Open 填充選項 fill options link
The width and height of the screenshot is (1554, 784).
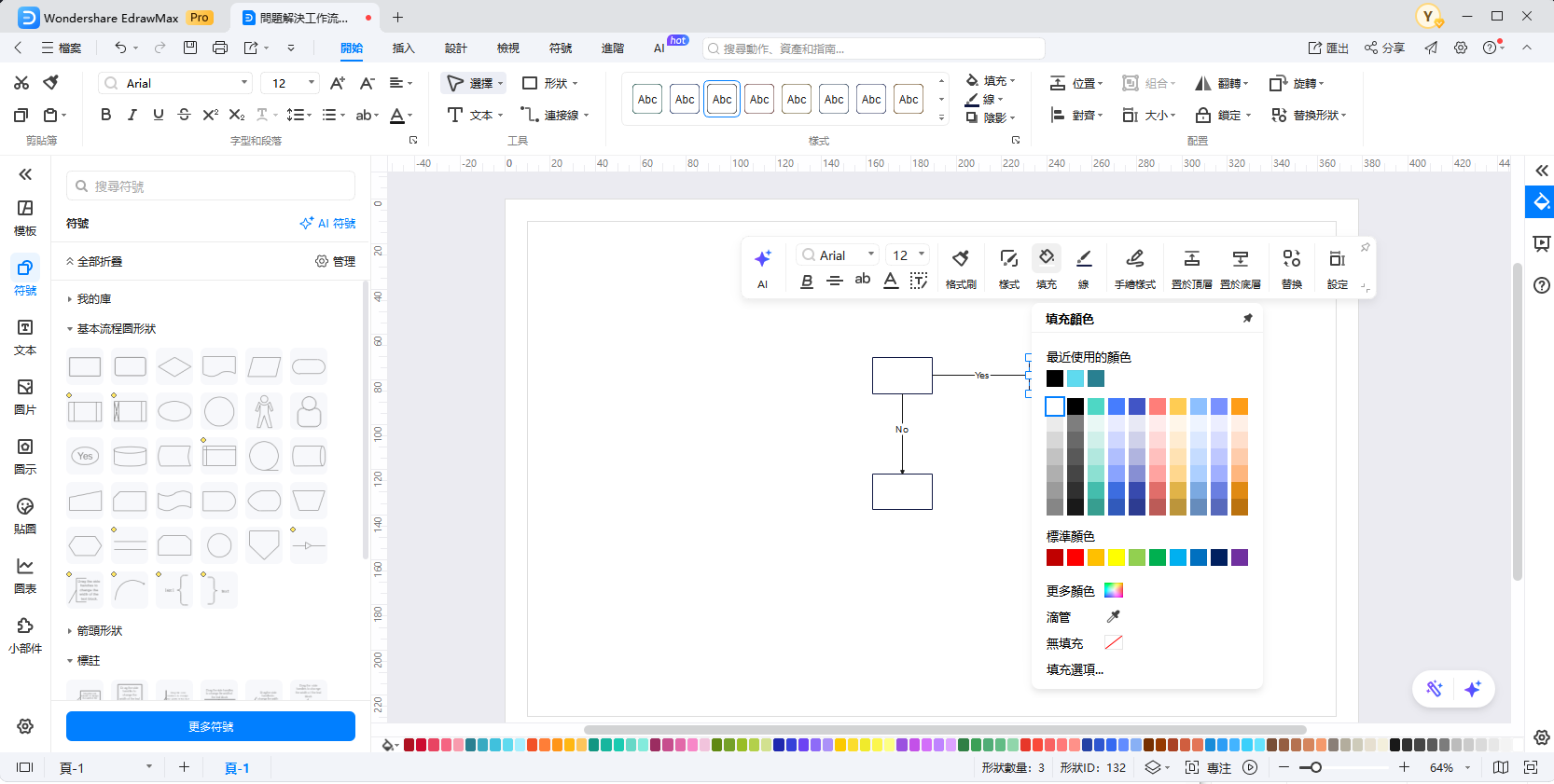pos(1075,669)
